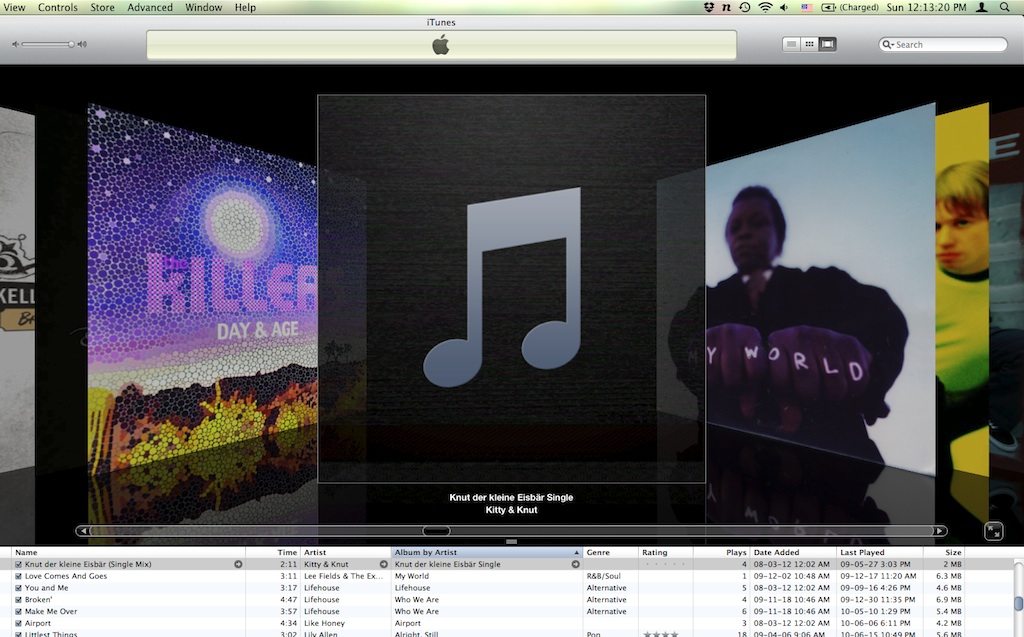Uncheck the Broken' song checkbox
This screenshot has width=1024, height=637.
pyautogui.click(x=18, y=600)
